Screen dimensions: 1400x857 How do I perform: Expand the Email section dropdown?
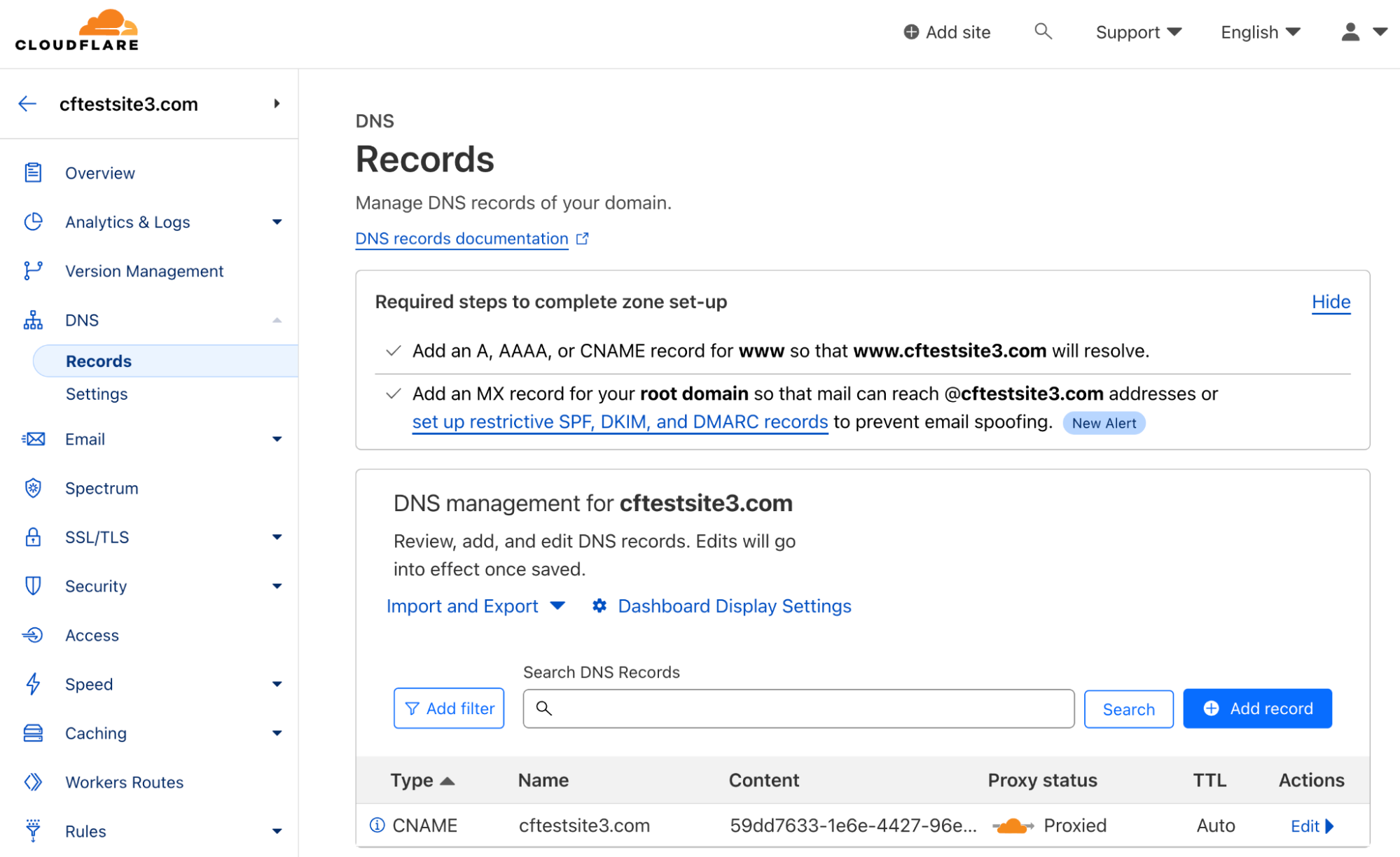(x=275, y=439)
